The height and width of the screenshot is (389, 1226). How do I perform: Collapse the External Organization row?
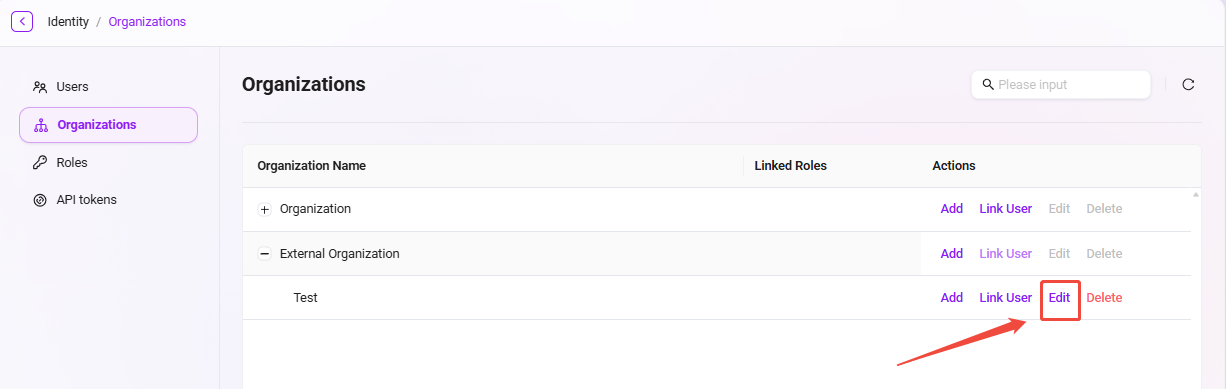[265, 254]
